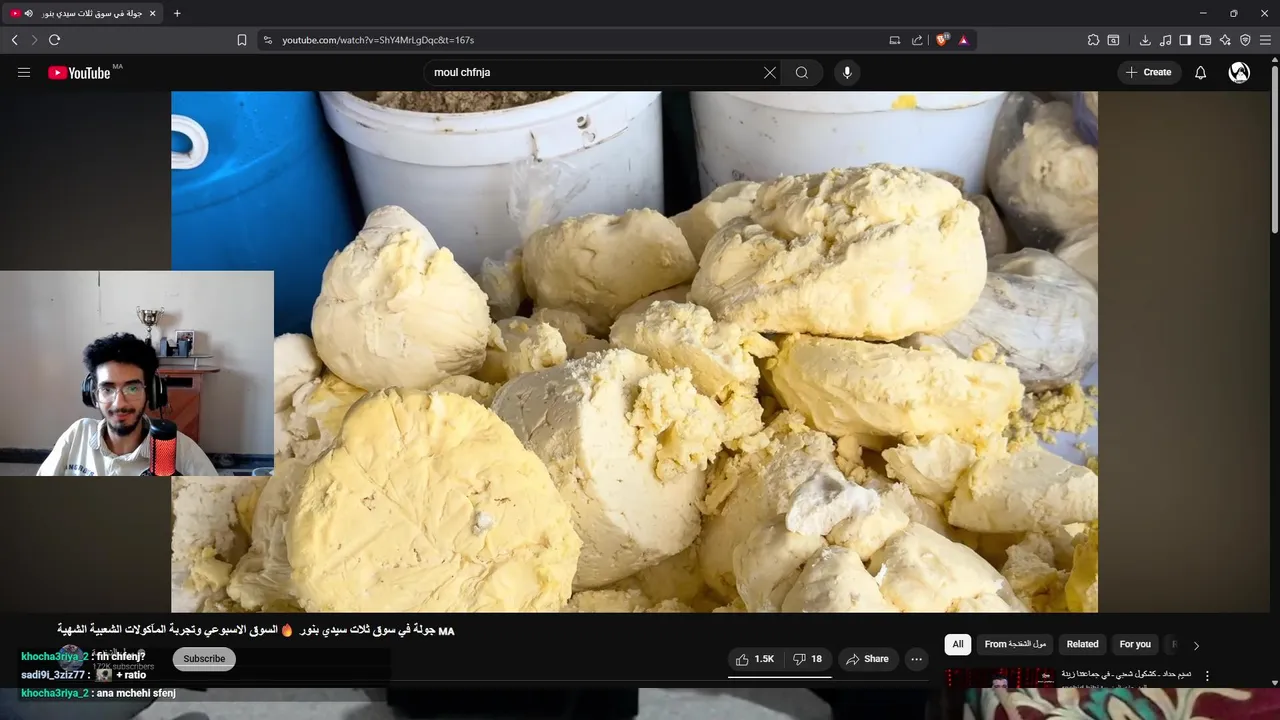Open a new browser tab
Viewport: 1280px width, 720px height.
point(177,13)
